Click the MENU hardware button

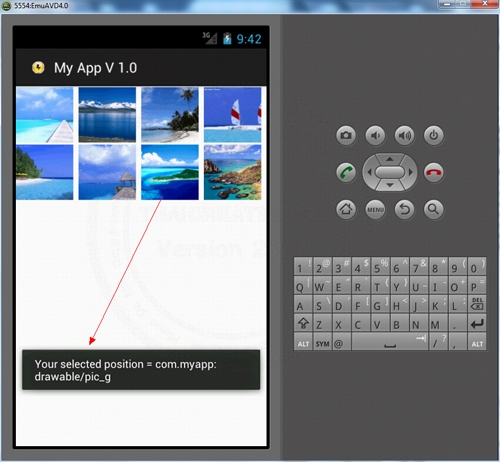[x=375, y=209]
